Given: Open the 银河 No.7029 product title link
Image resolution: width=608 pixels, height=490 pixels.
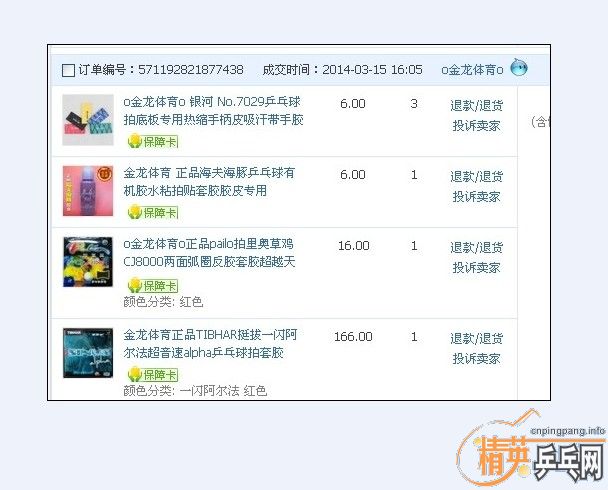Looking at the screenshot, I should (212, 111).
